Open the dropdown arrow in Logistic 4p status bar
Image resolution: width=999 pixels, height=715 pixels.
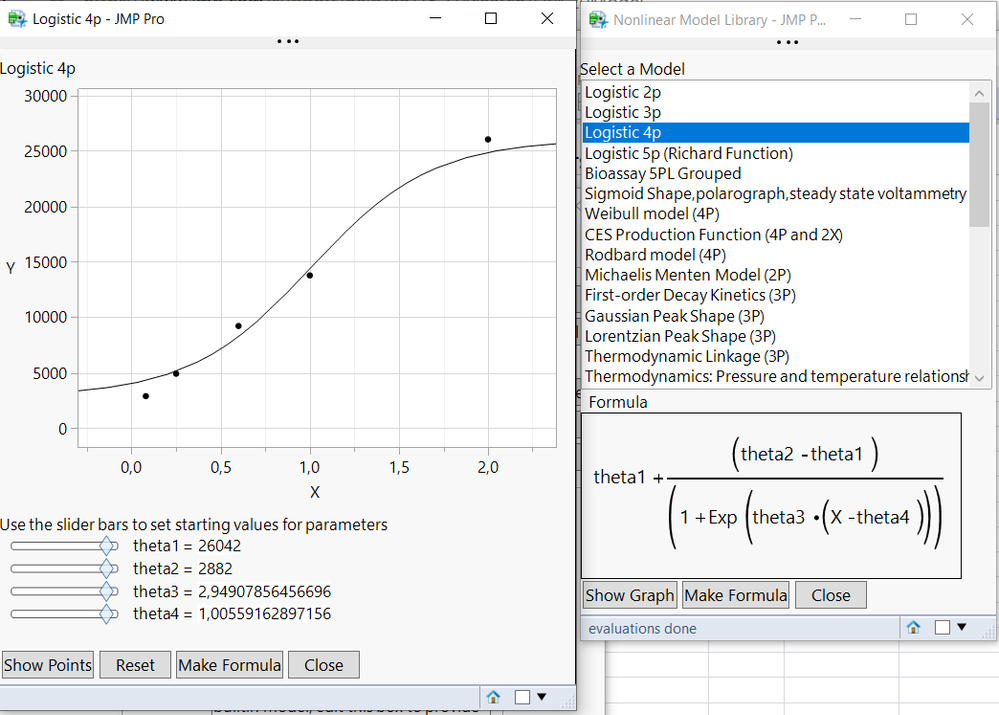(542, 697)
